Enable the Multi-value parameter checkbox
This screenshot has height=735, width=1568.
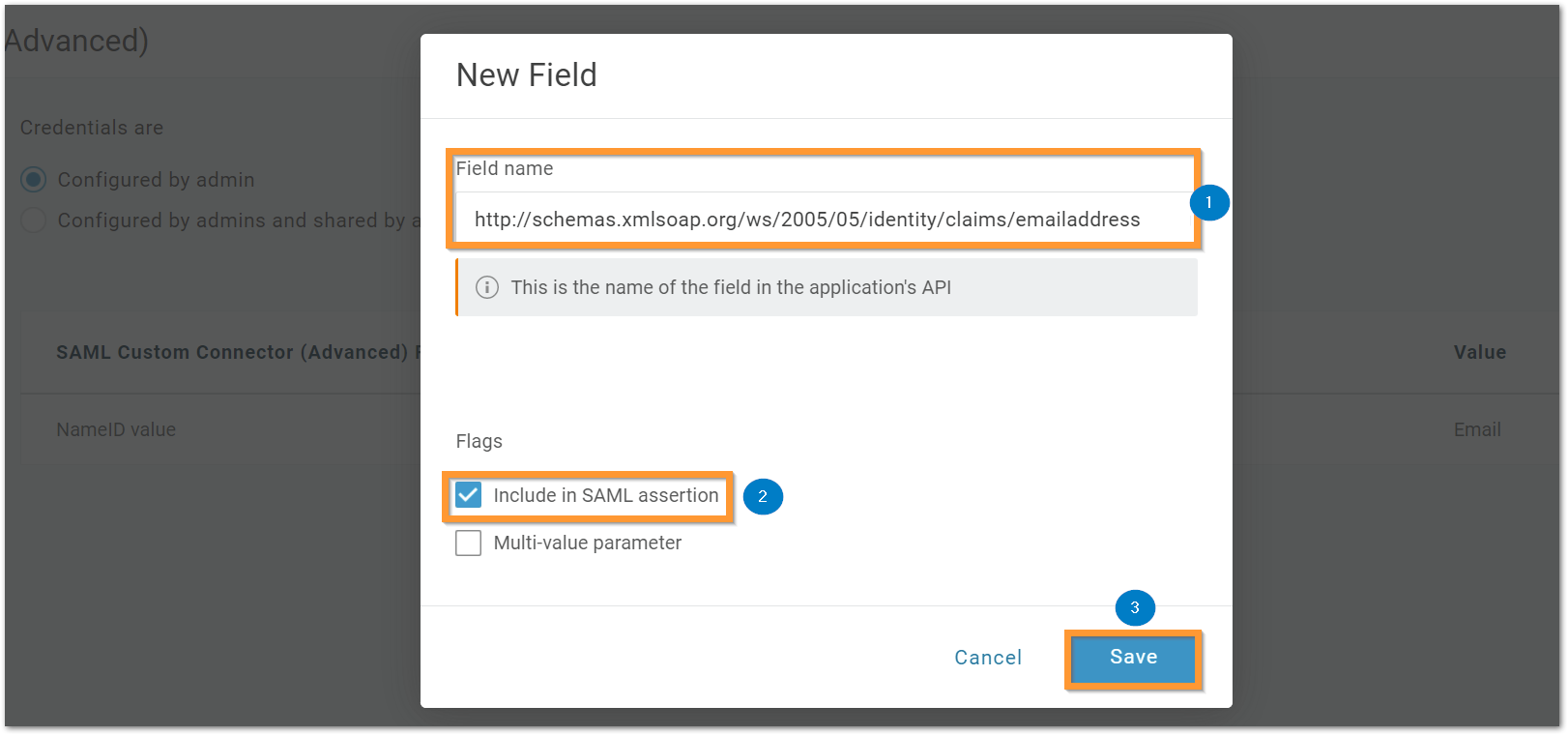[x=469, y=543]
